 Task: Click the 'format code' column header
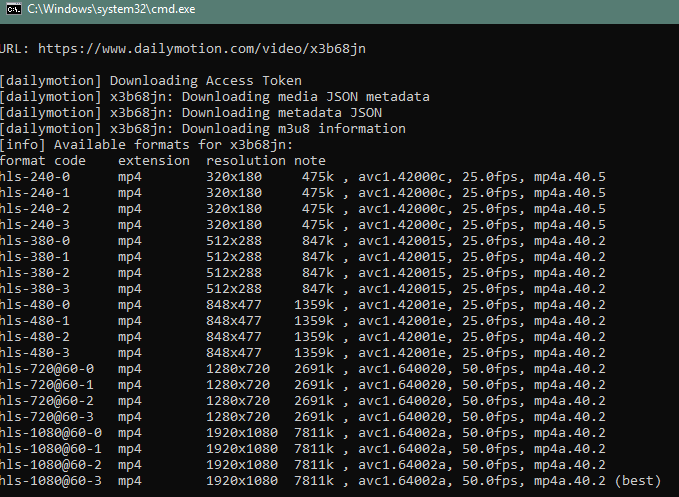click(43, 161)
